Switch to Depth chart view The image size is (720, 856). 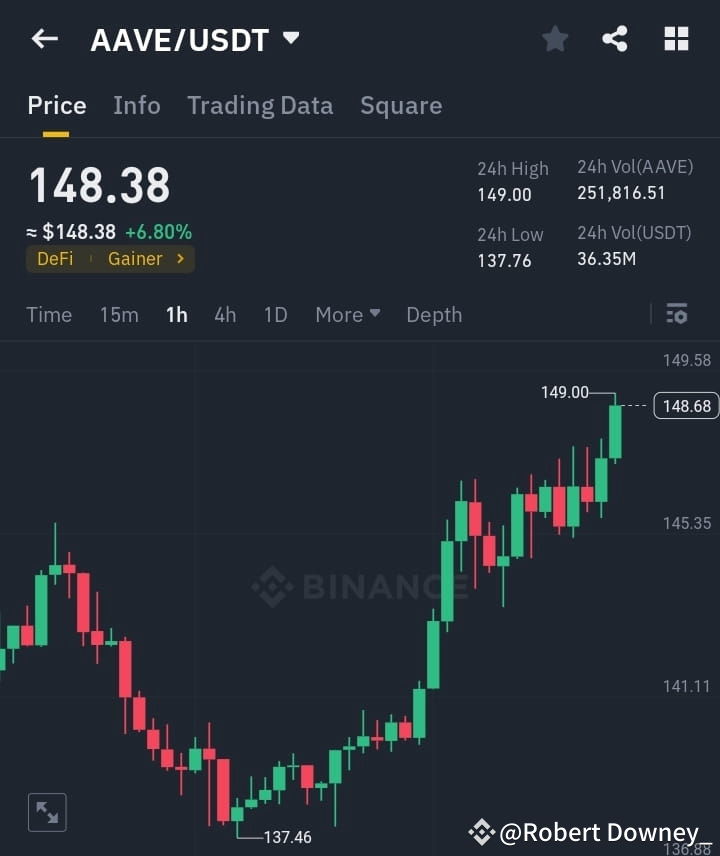(434, 314)
